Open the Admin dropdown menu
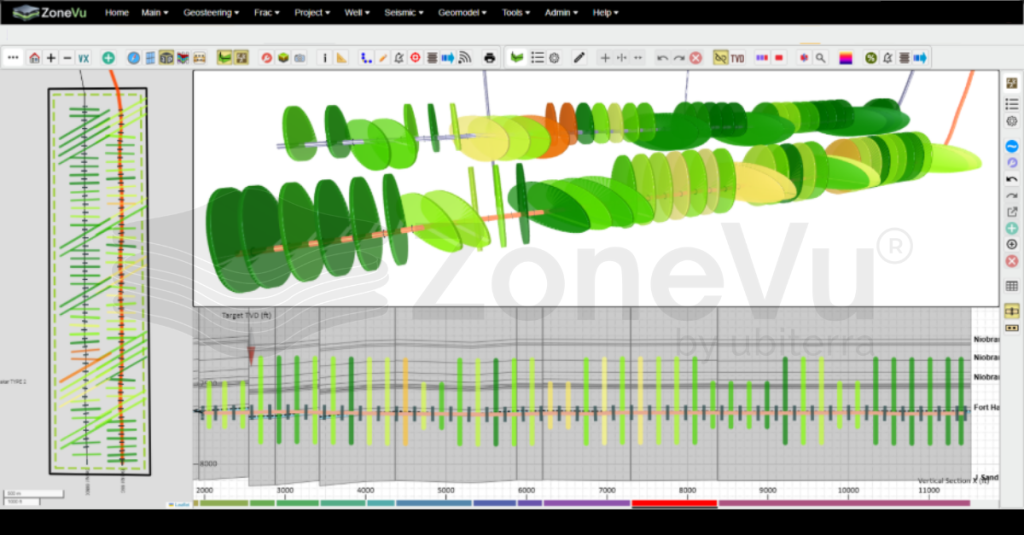 pos(562,12)
